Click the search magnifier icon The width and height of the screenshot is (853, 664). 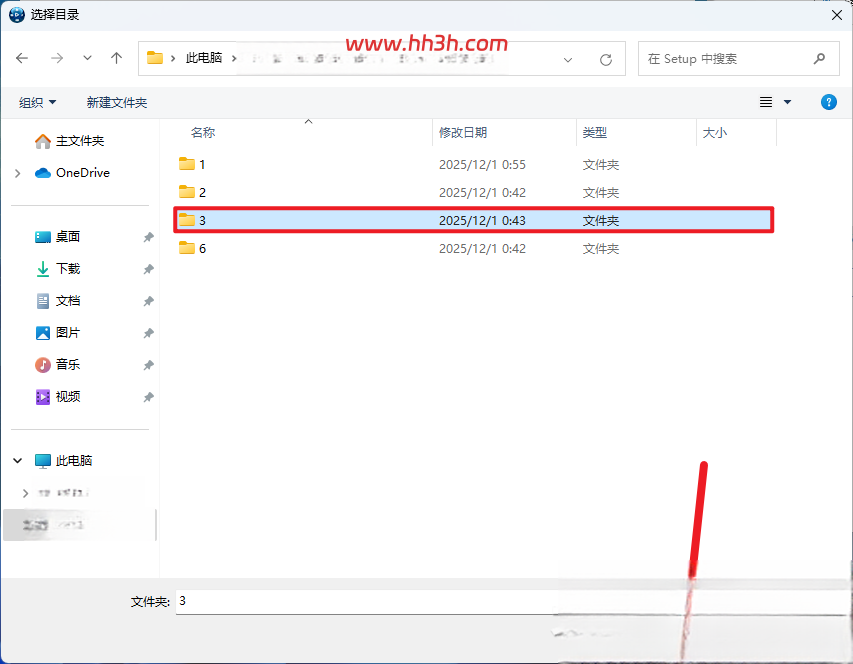point(819,59)
